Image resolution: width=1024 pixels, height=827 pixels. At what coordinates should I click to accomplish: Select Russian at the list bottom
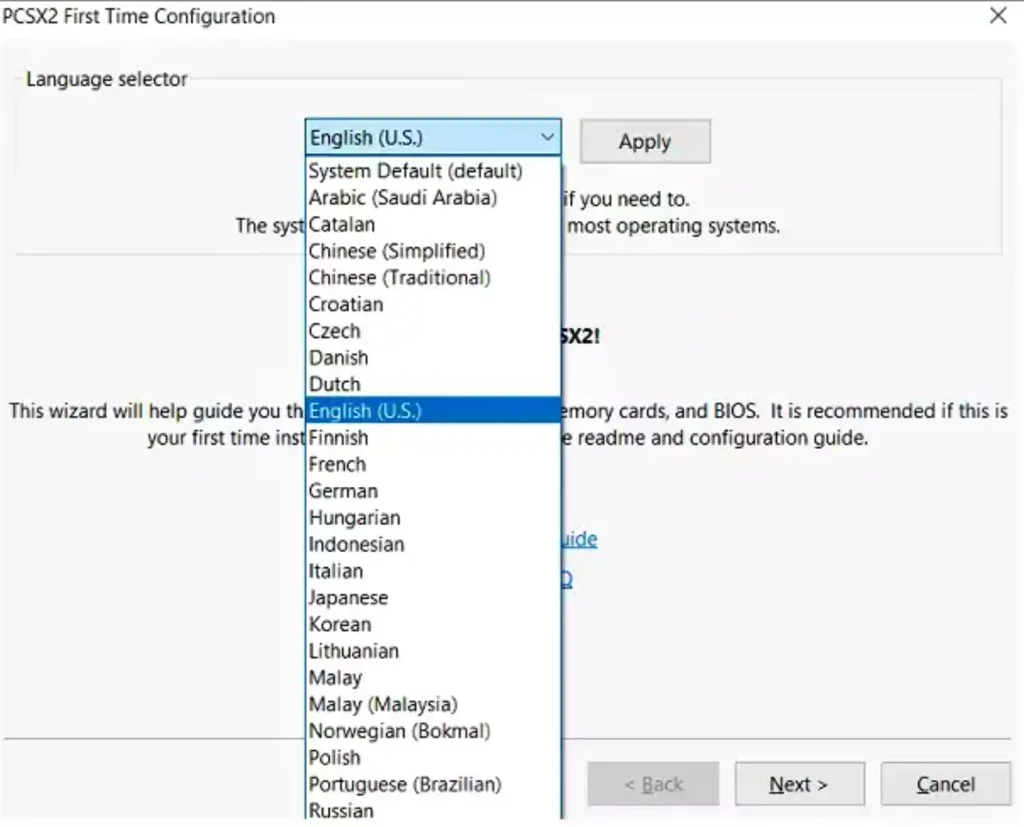pos(341,810)
